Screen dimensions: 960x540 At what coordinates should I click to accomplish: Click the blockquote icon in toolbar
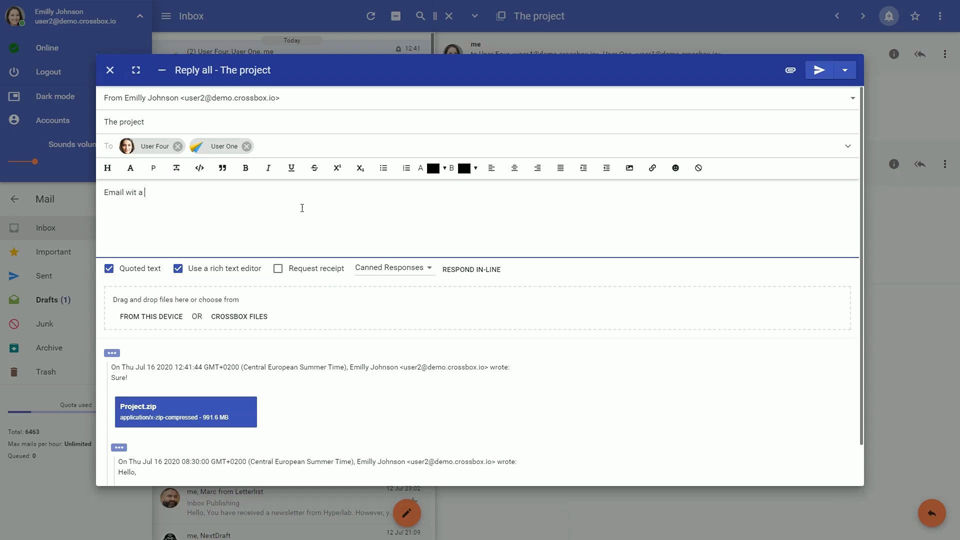[x=222, y=168]
